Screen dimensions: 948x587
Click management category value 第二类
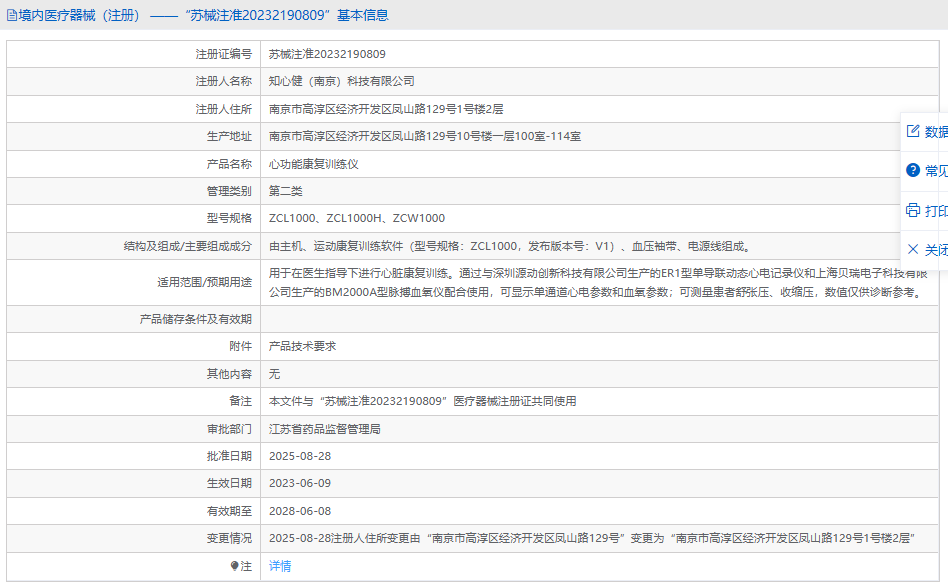[285, 192]
